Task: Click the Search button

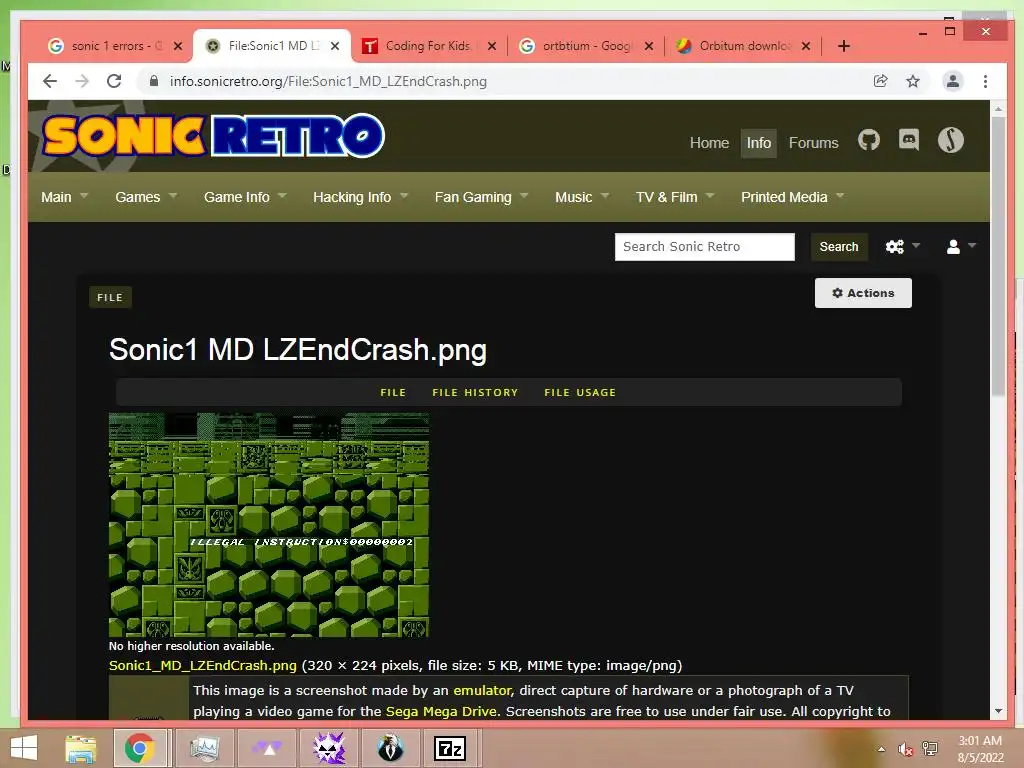Action: (x=839, y=247)
